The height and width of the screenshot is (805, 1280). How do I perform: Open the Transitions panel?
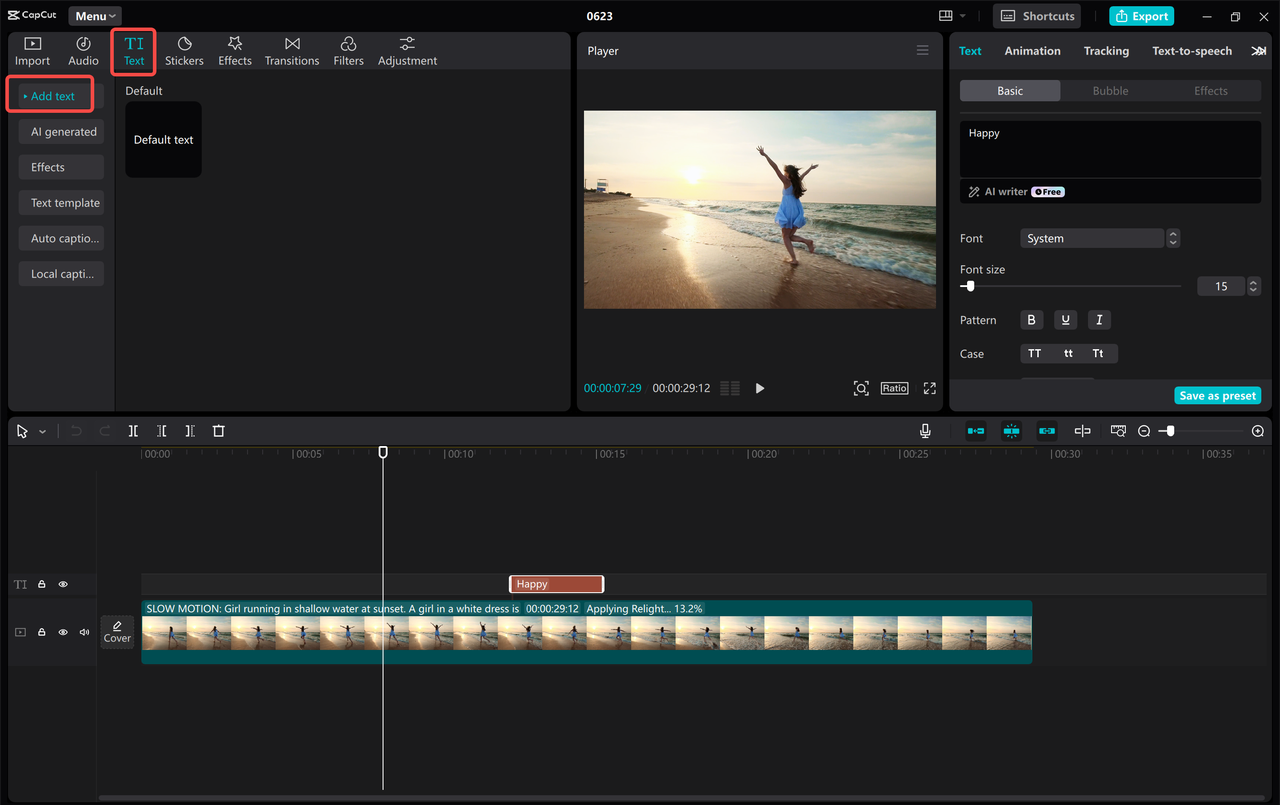point(291,50)
